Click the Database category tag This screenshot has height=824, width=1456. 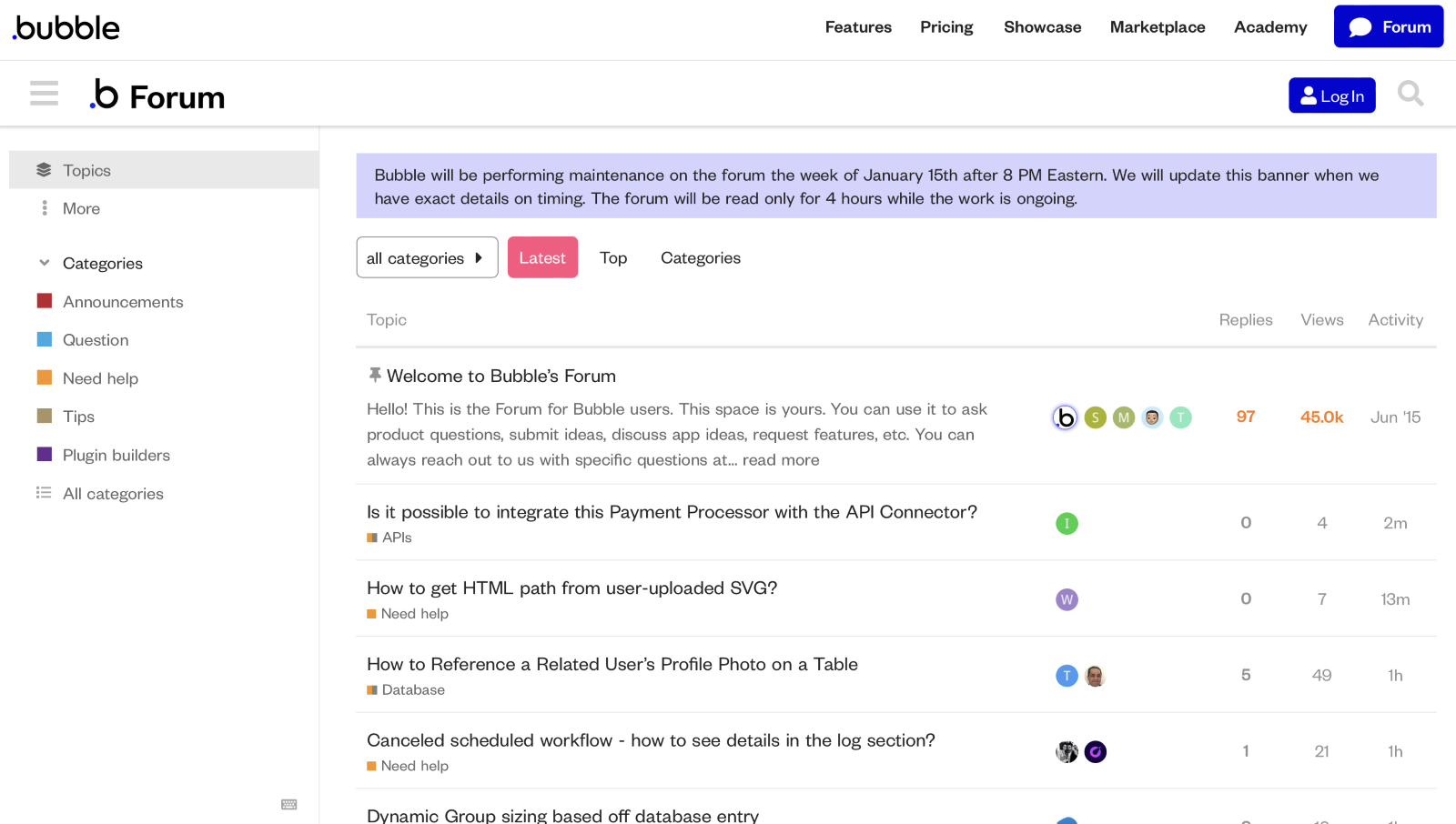tap(406, 690)
